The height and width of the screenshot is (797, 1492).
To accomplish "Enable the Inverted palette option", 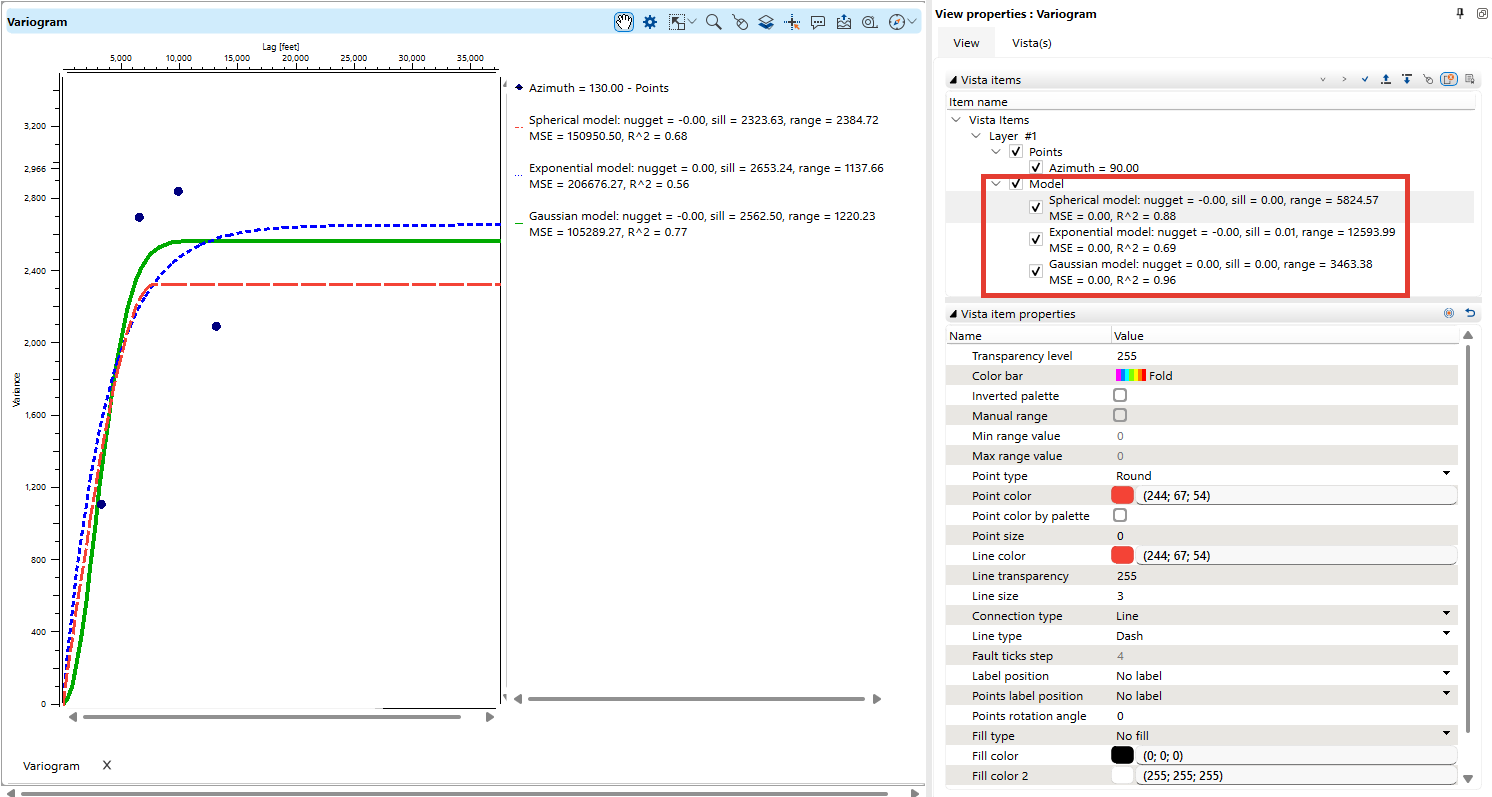I will click(x=1119, y=395).
